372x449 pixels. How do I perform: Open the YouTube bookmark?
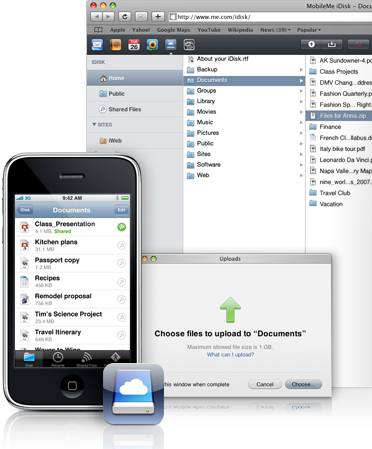pyautogui.click(x=209, y=30)
